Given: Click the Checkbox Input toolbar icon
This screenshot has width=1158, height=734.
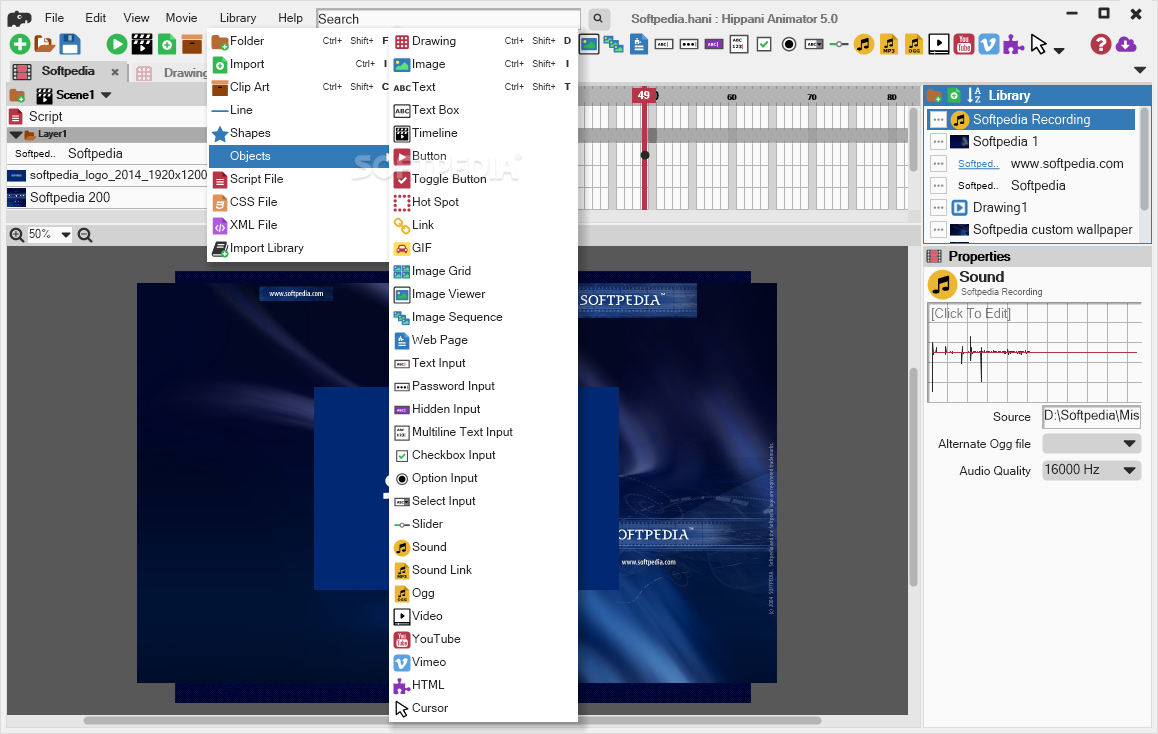Looking at the screenshot, I should [x=764, y=44].
